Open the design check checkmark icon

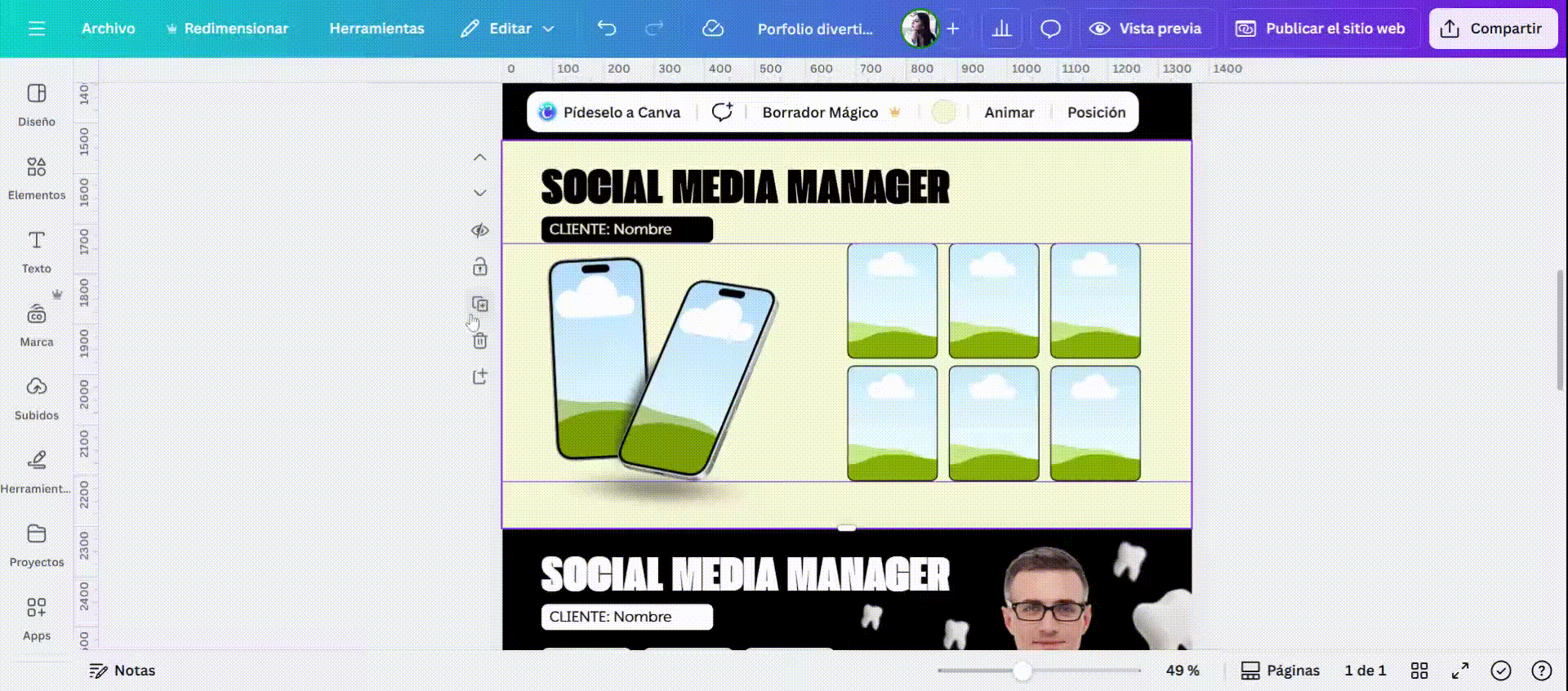coord(1501,671)
